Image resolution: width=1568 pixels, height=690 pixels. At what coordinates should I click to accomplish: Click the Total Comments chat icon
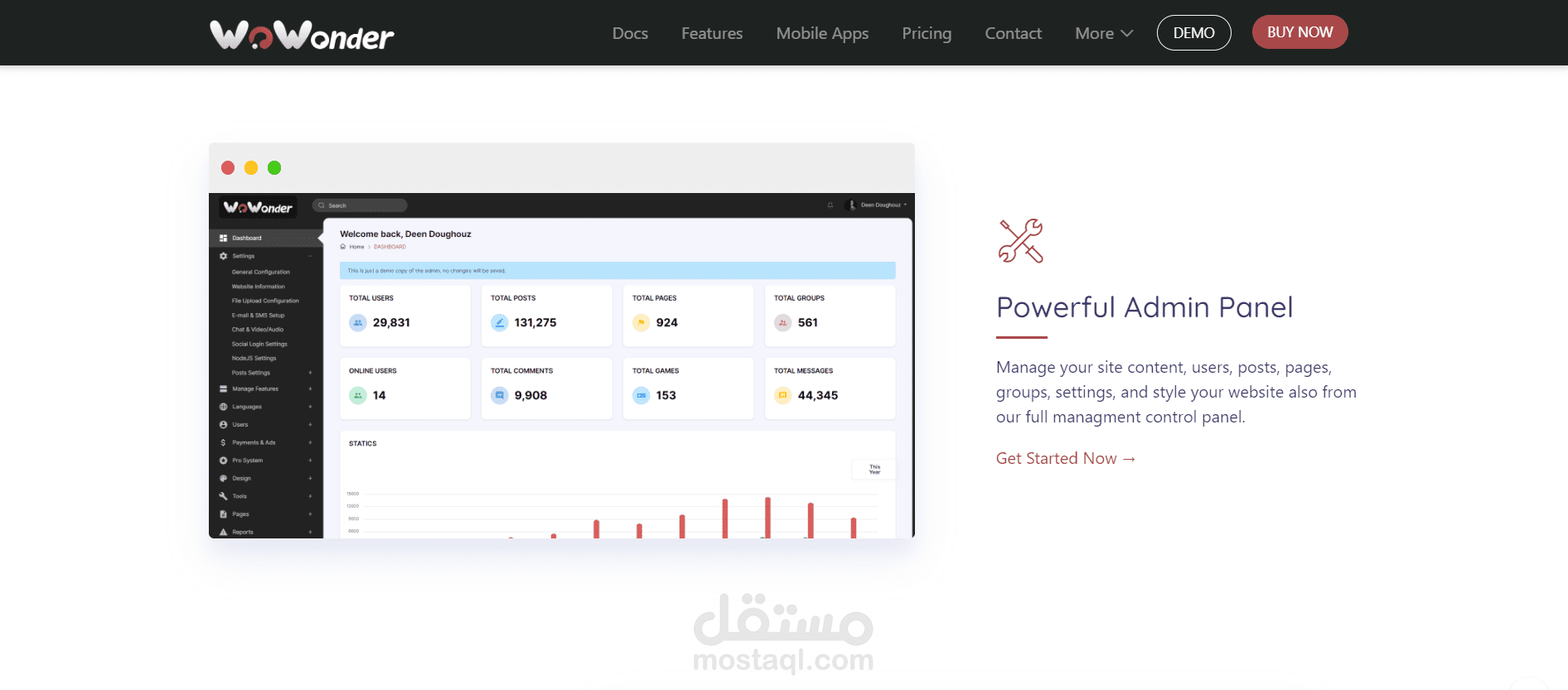[x=500, y=396]
